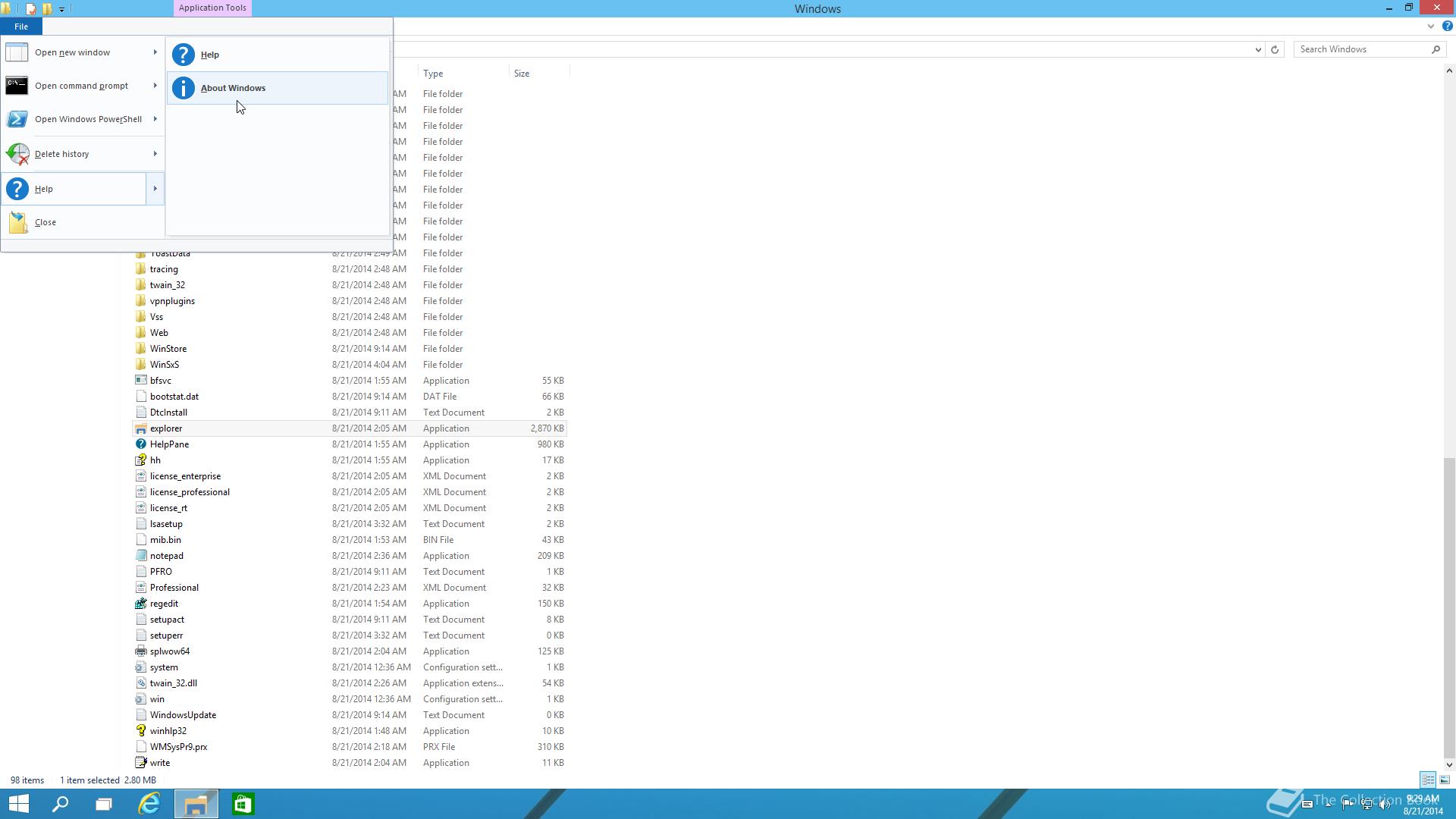Viewport: 1456px width, 819px height.
Task: Select Close in File menu
Action: [83, 222]
